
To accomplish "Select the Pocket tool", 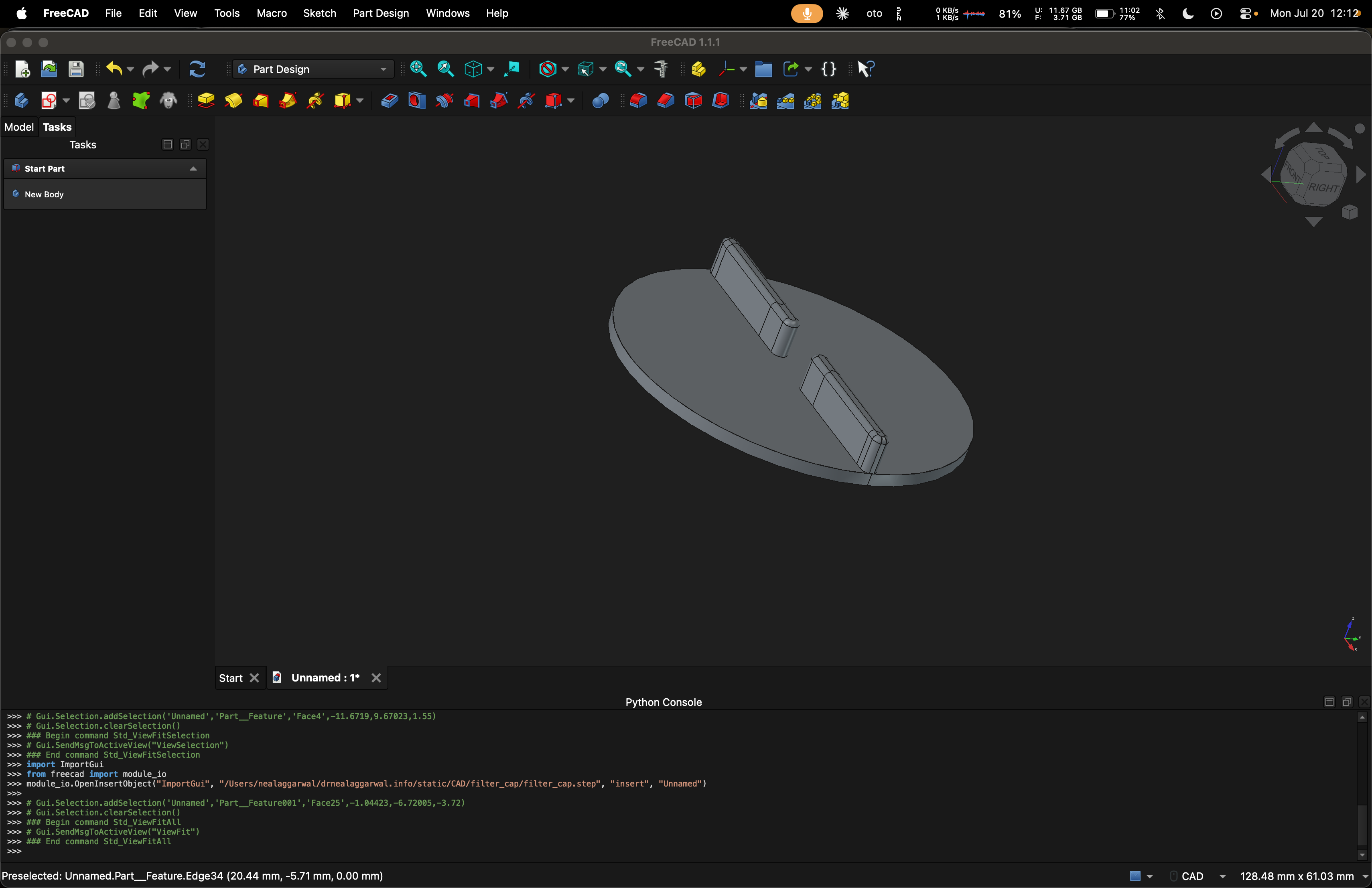I will point(390,101).
